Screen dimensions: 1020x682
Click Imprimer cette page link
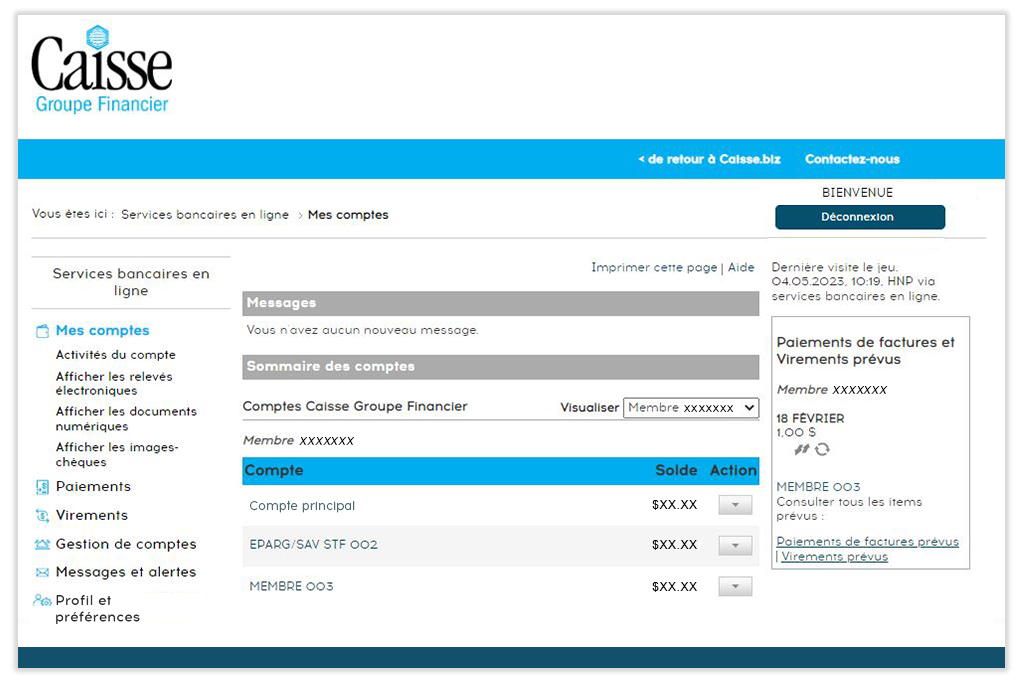point(654,267)
